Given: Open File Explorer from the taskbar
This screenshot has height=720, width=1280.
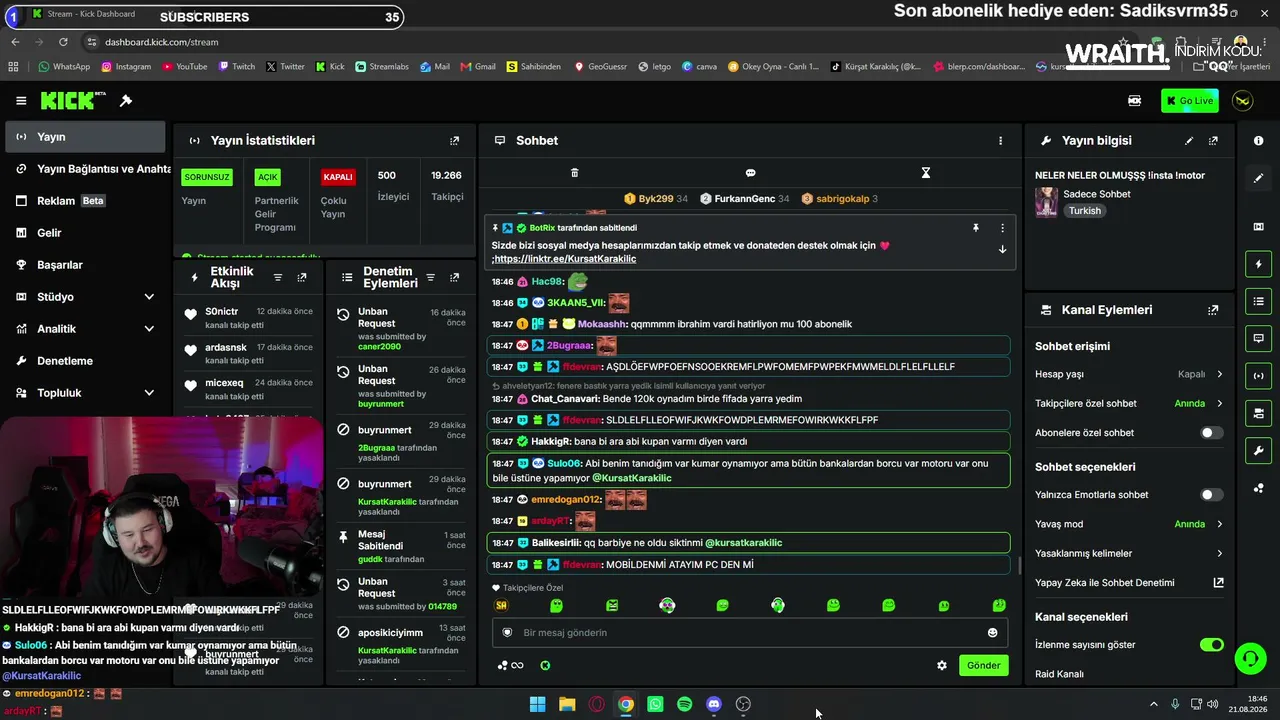Looking at the screenshot, I should pyautogui.click(x=567, y=704).
